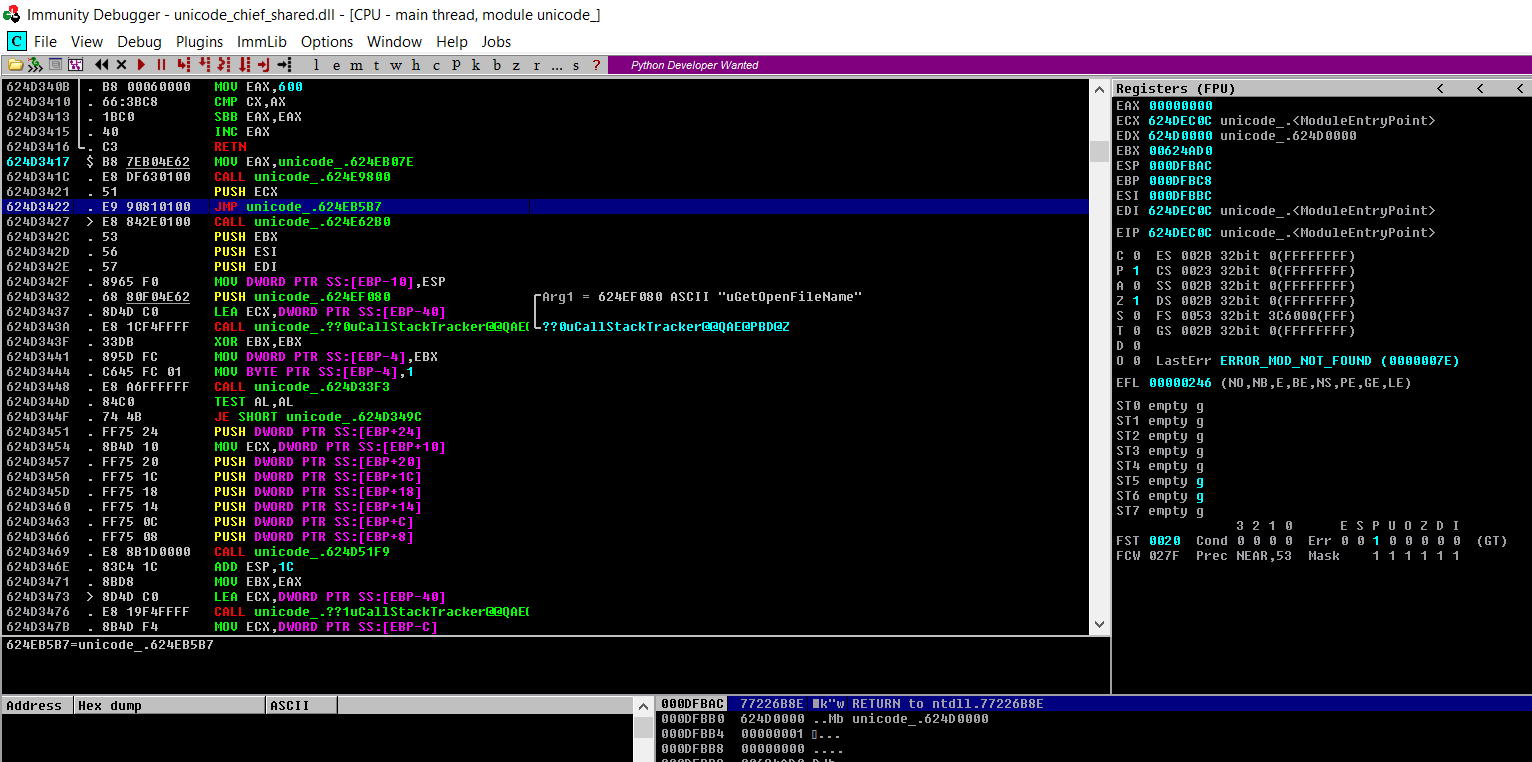Click the ASCII column header in dump
This screenshot has height=762, width=1532.
click(301, 705)
